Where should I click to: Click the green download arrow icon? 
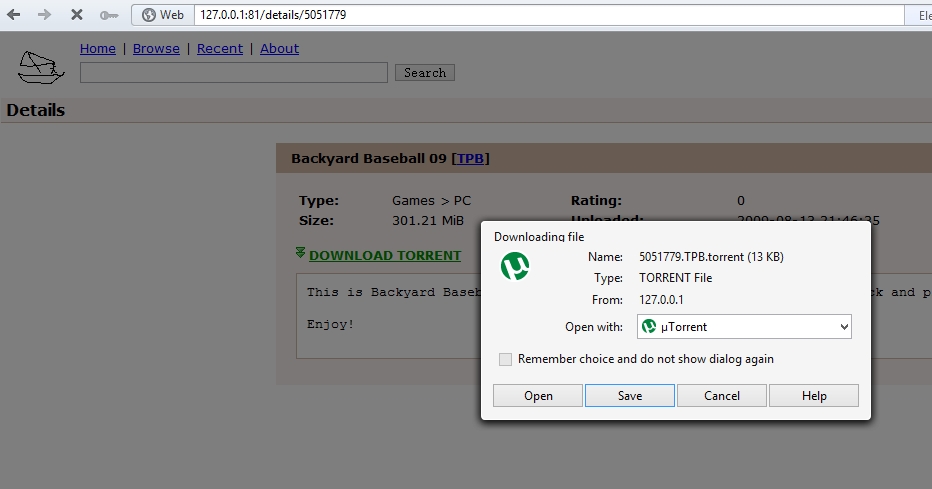tap(300, 253)
